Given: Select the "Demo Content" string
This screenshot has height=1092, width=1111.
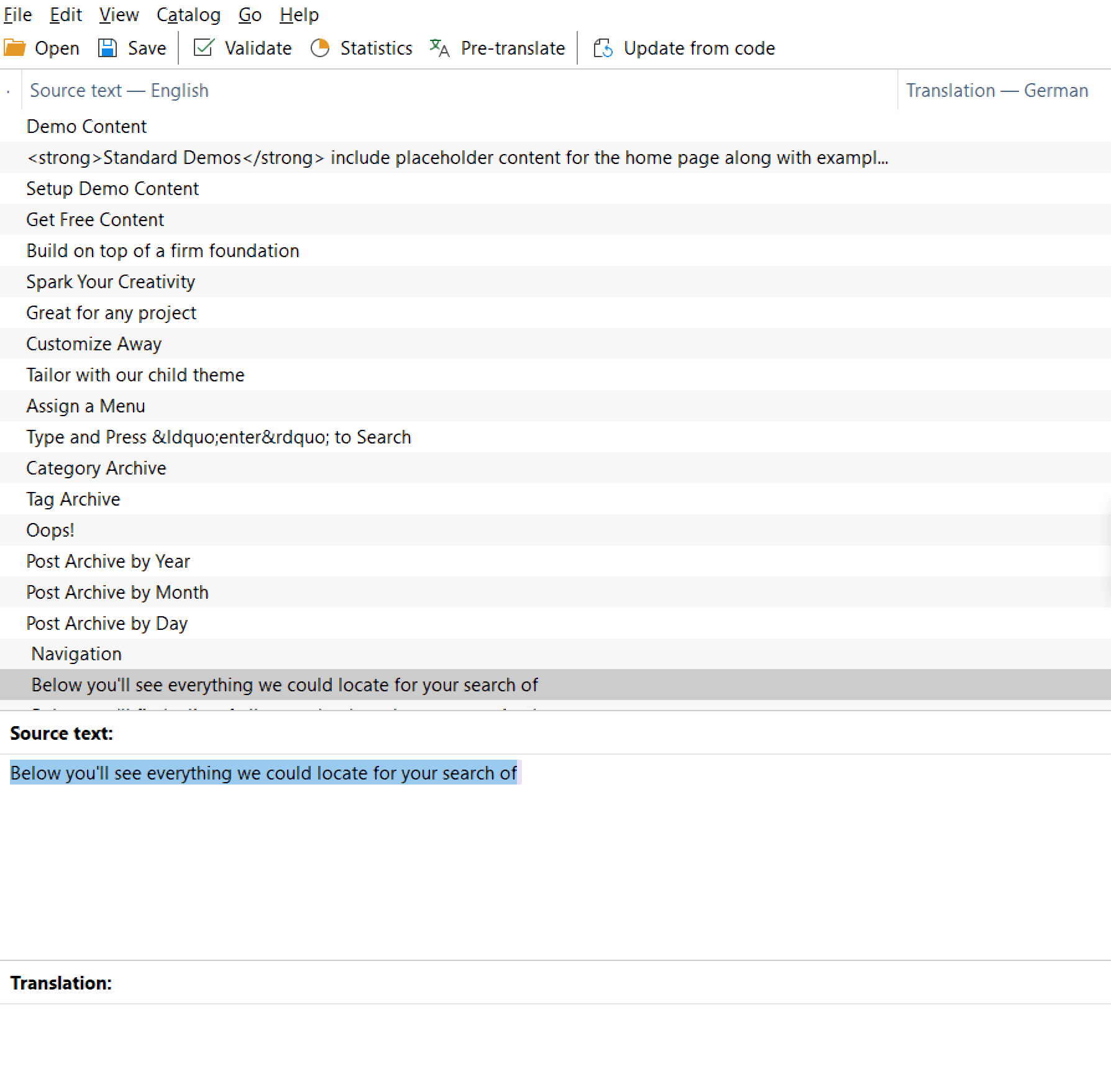Looking at the screenshot, I should (86, 127).
